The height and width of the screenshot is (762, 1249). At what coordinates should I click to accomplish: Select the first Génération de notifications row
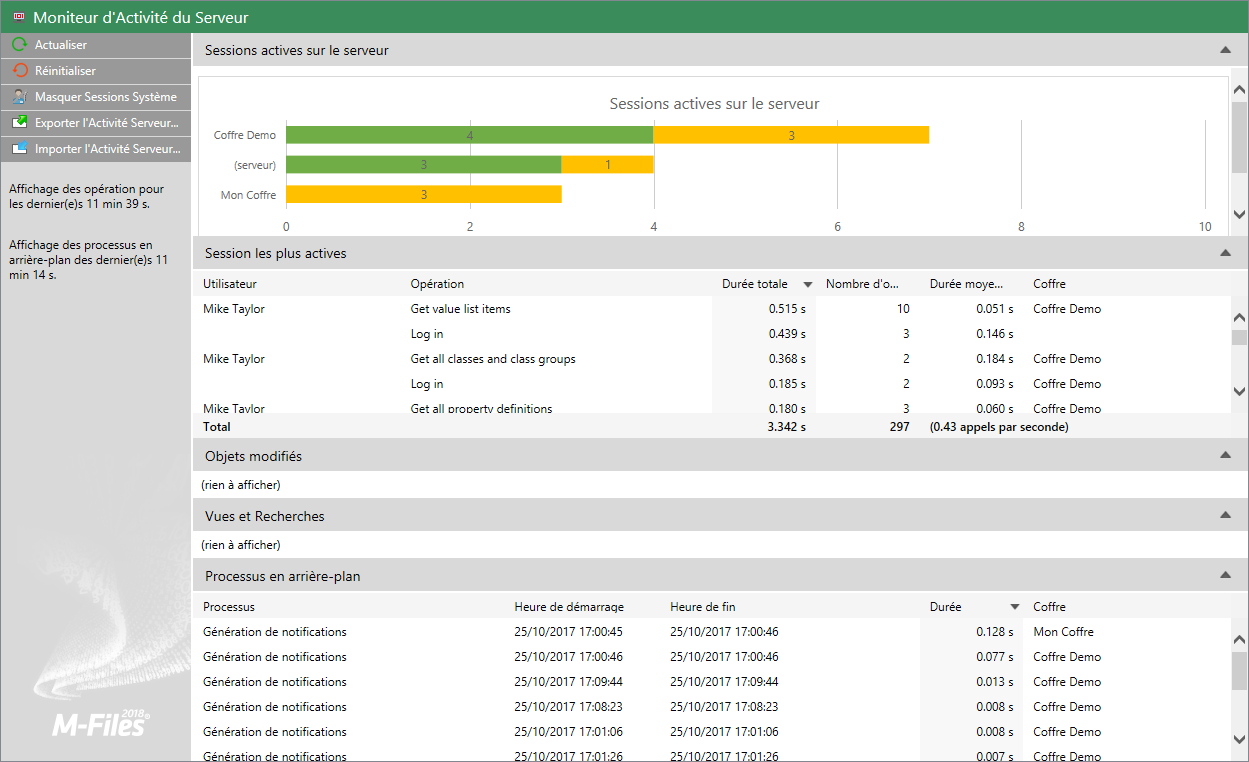tap(275, 632)
